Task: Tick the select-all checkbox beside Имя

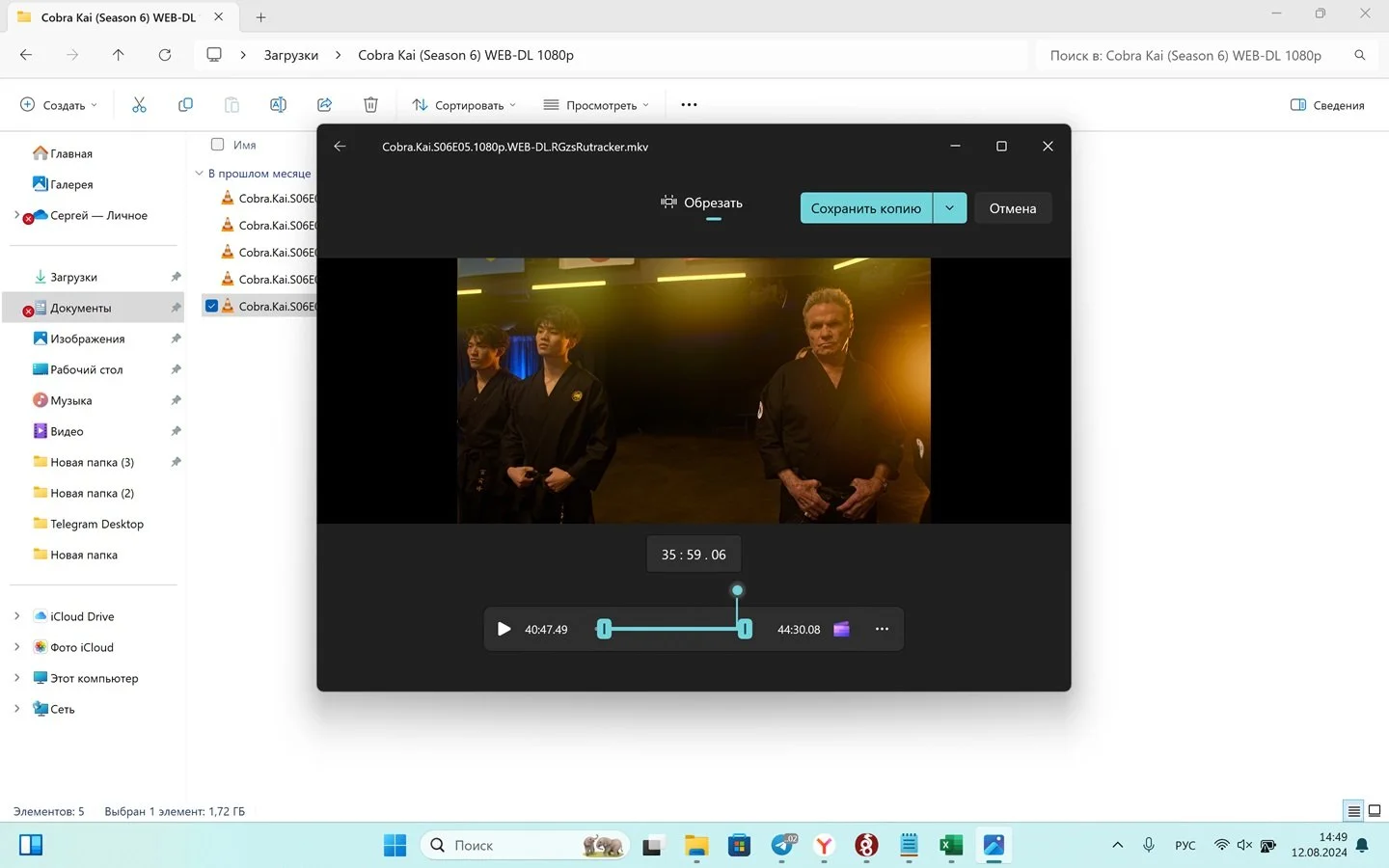Action: (x=218, y=145)
